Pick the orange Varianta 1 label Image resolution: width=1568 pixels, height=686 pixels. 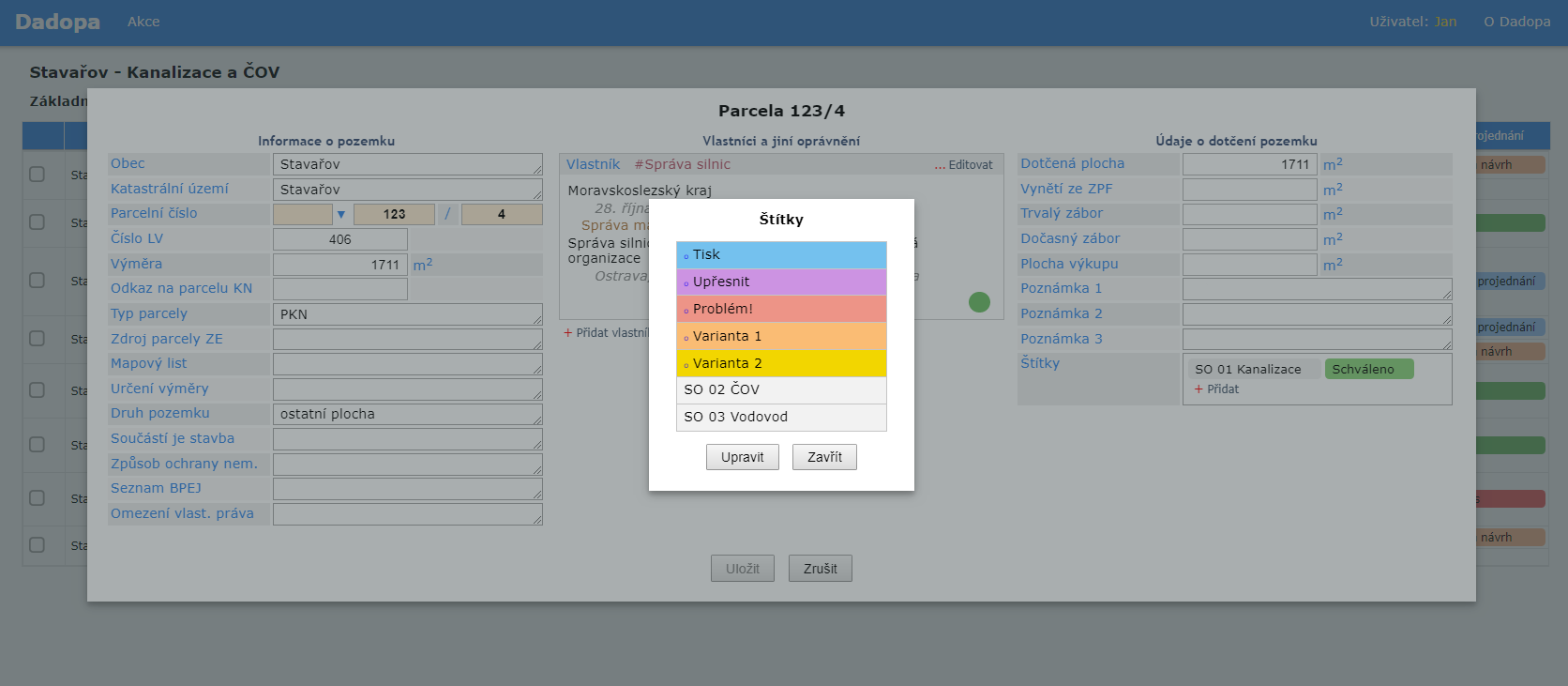(x=781, y=336)
